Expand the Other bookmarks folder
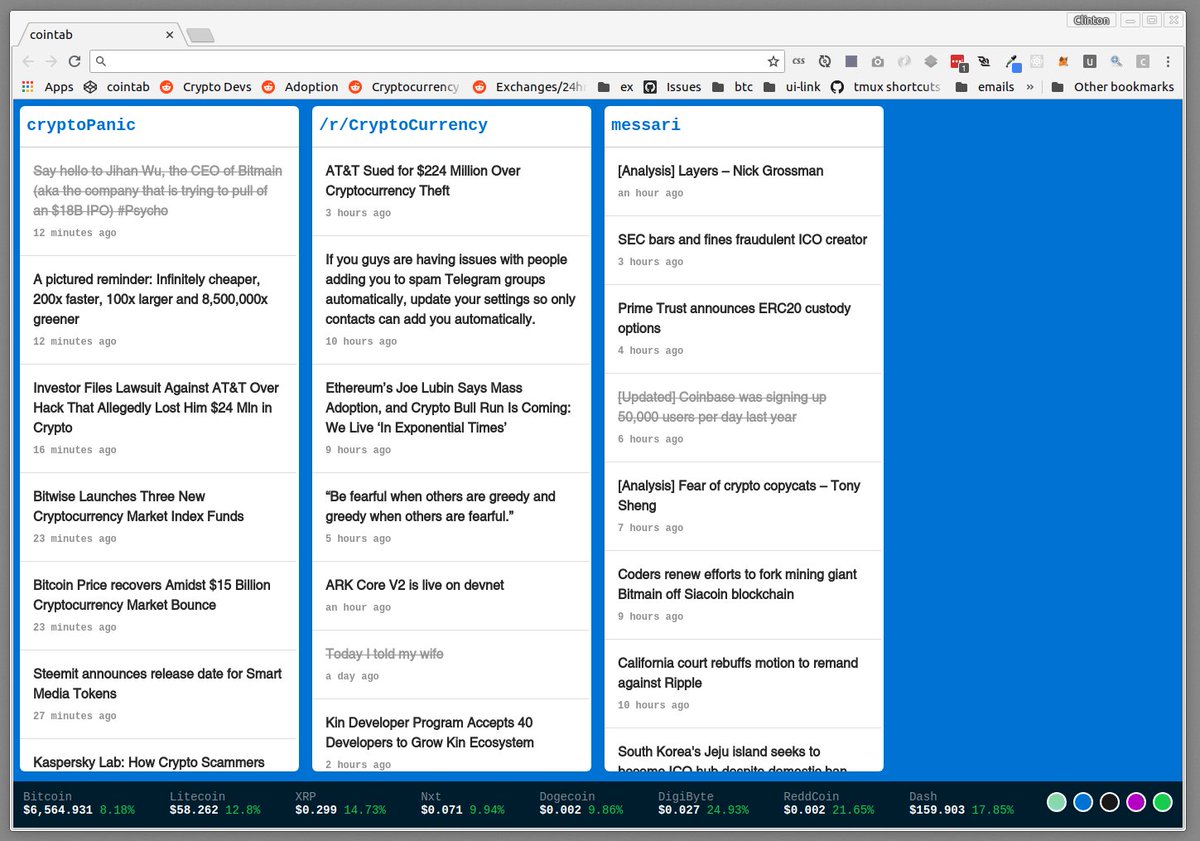Screen dimensions: 1200x841 pos(1112,87)
